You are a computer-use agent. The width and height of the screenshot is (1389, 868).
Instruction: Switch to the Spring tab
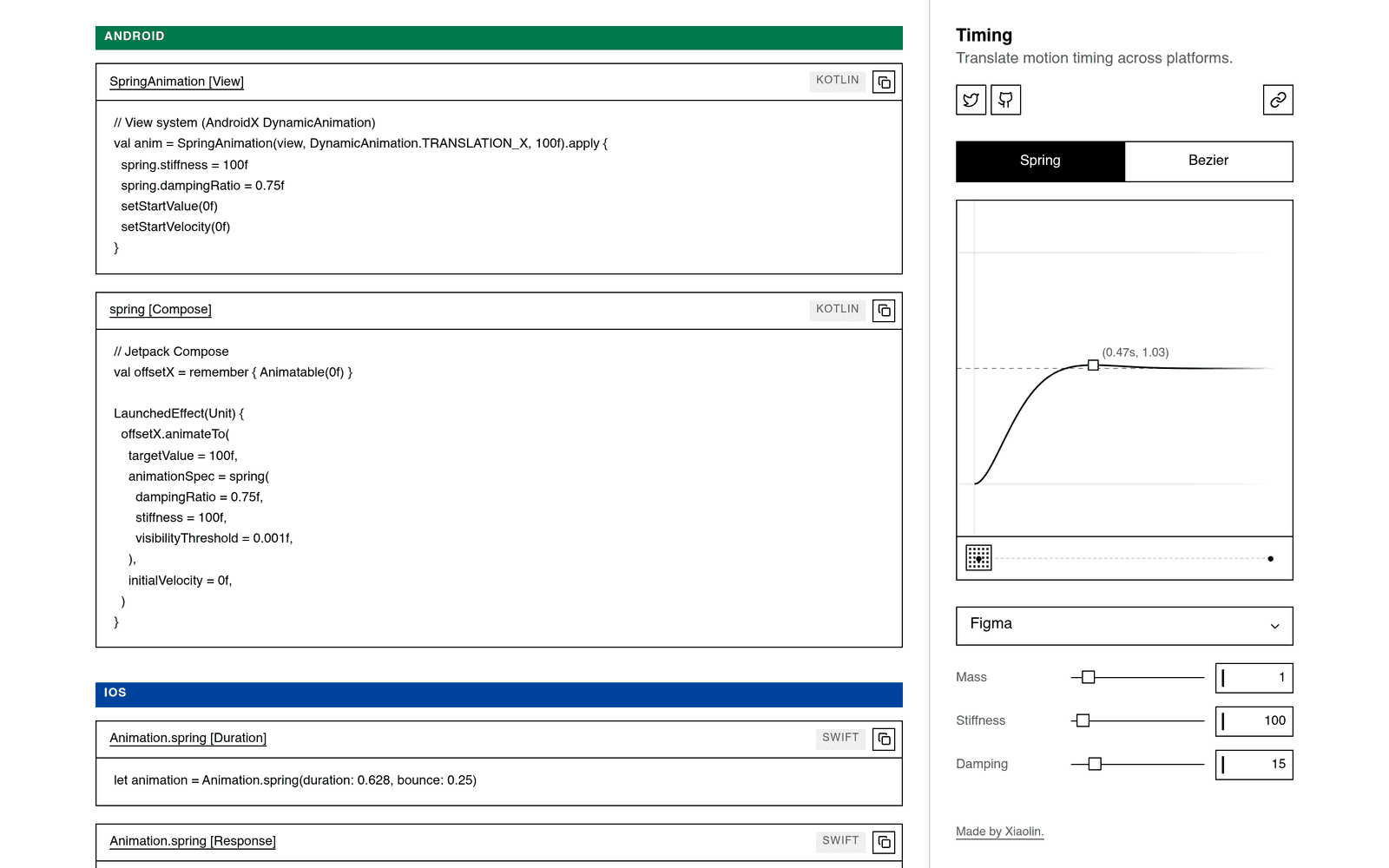[1040, 161]
